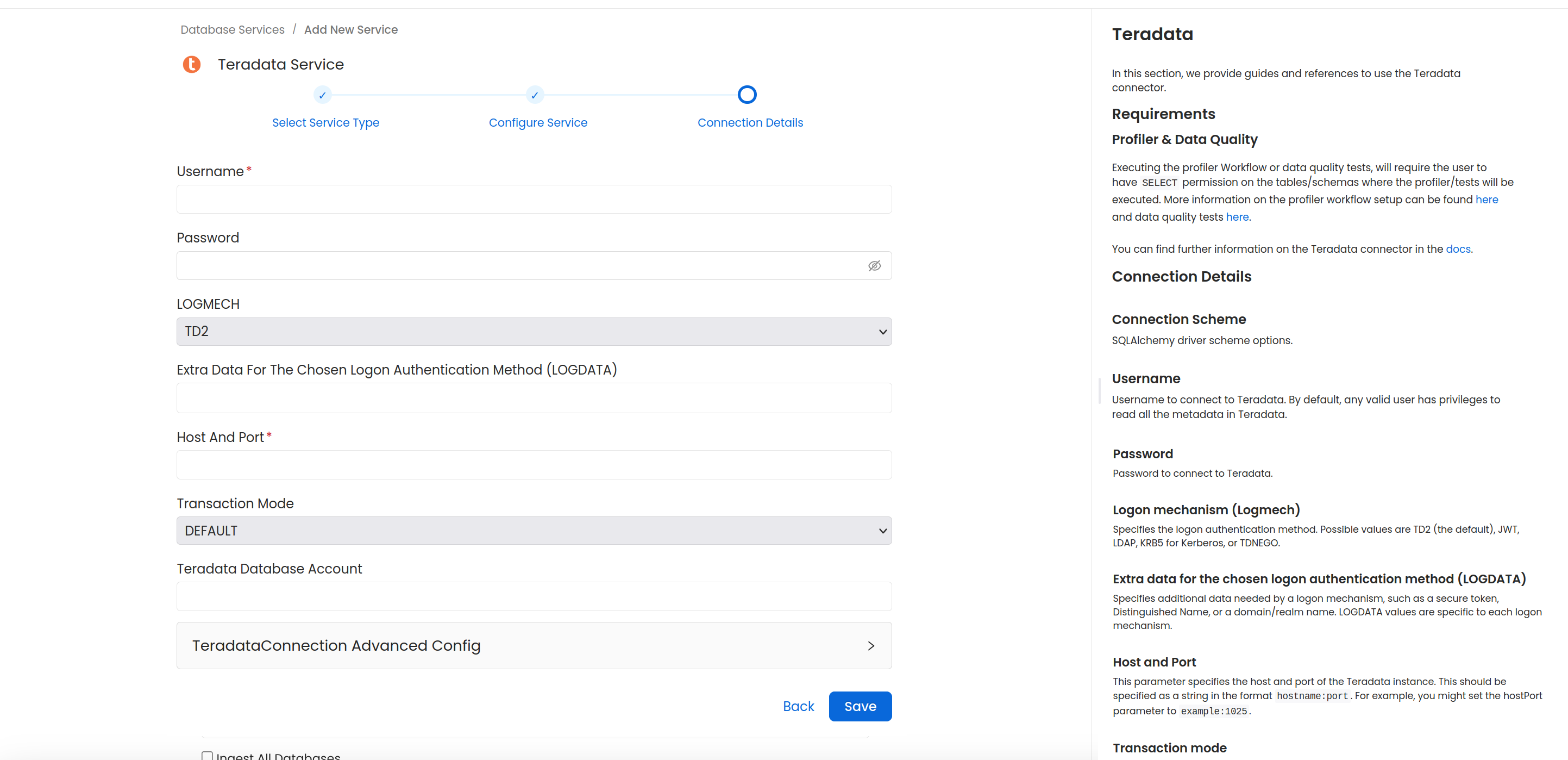The image size is (1568, 760).
Task: Click the Teradata service logo icon
Action: (192, 64)
